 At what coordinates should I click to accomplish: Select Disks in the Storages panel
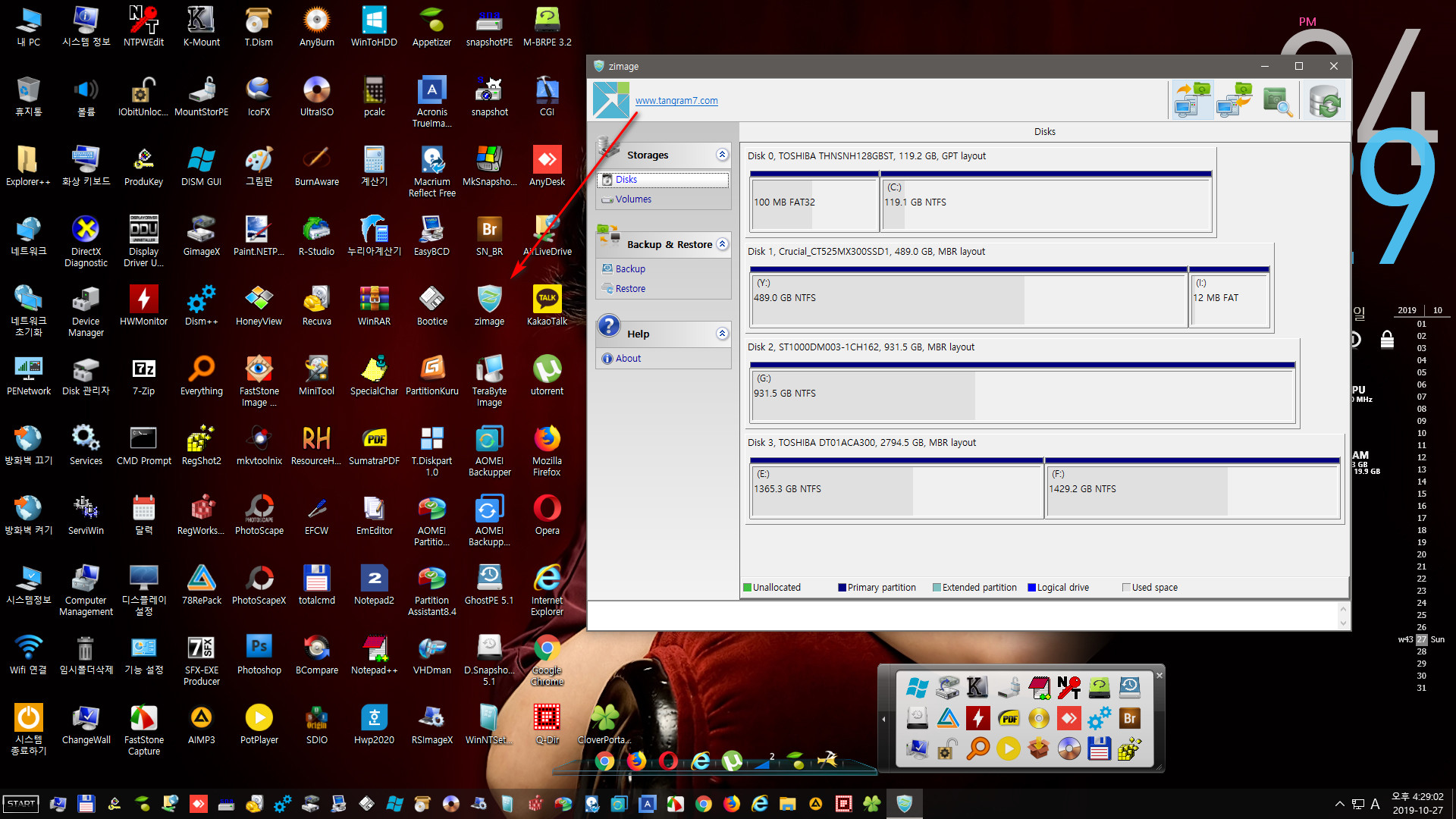pyautogui.click(x=663, y=180)
